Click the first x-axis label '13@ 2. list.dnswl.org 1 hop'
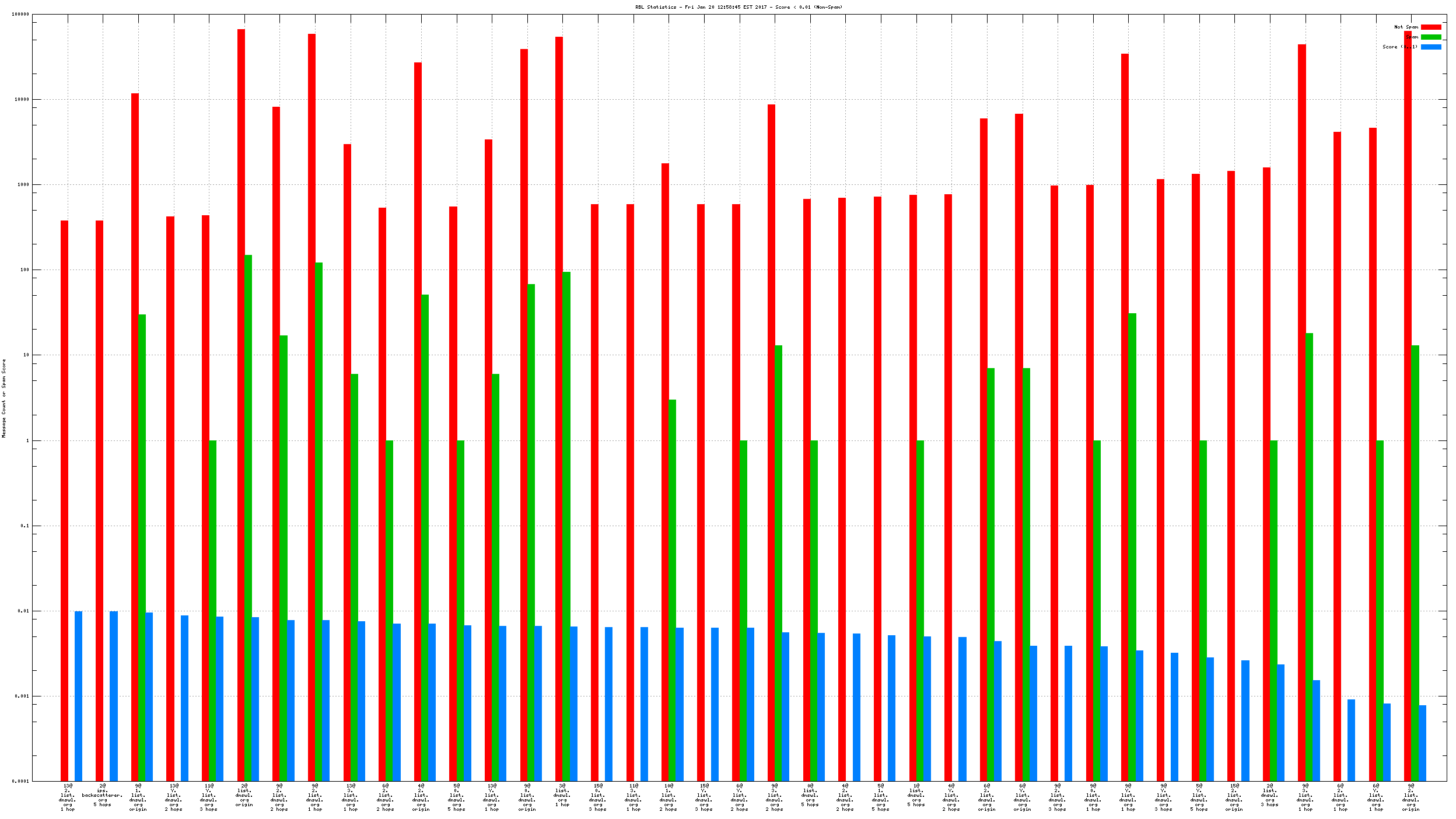Image resolution: width=1456 pixels, height=819 pixels. click(68, 797)
